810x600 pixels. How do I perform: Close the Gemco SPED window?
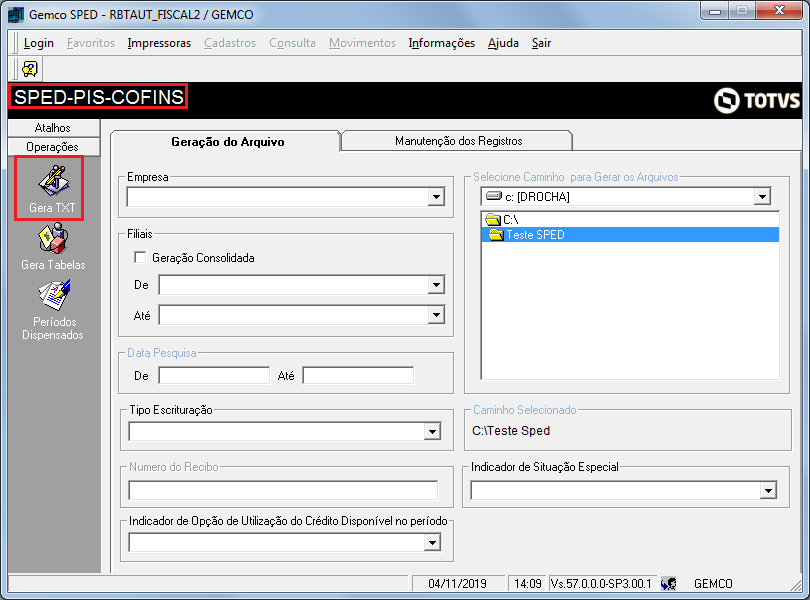coord(780,11)
